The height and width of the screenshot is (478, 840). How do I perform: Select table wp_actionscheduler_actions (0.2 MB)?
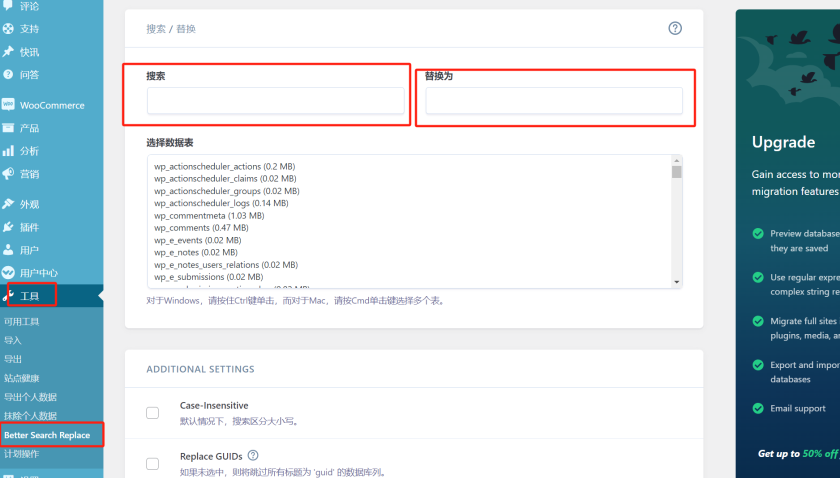(x=224, y=167)
